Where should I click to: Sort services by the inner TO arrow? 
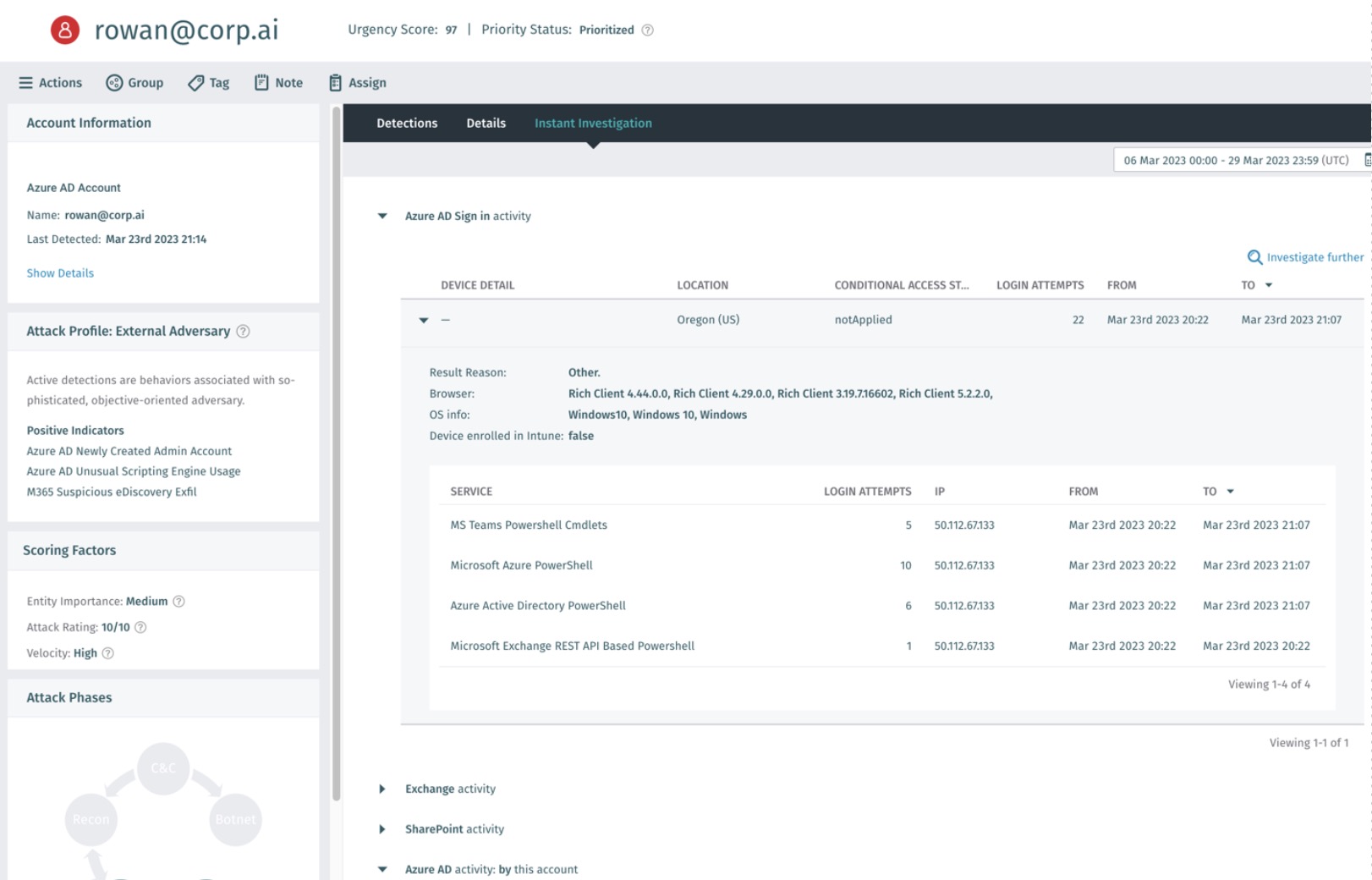click(x=1230, y=492)
